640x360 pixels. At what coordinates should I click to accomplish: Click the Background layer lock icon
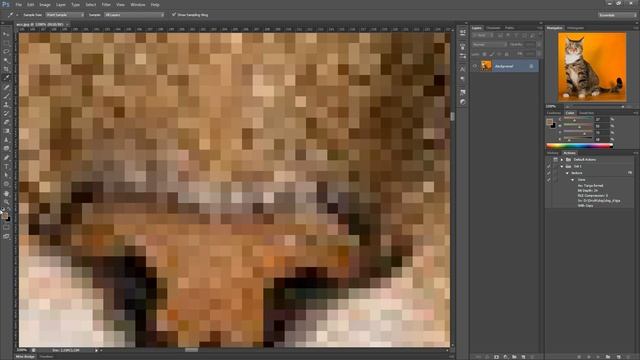pyautogui.click(x=531, y=66)
